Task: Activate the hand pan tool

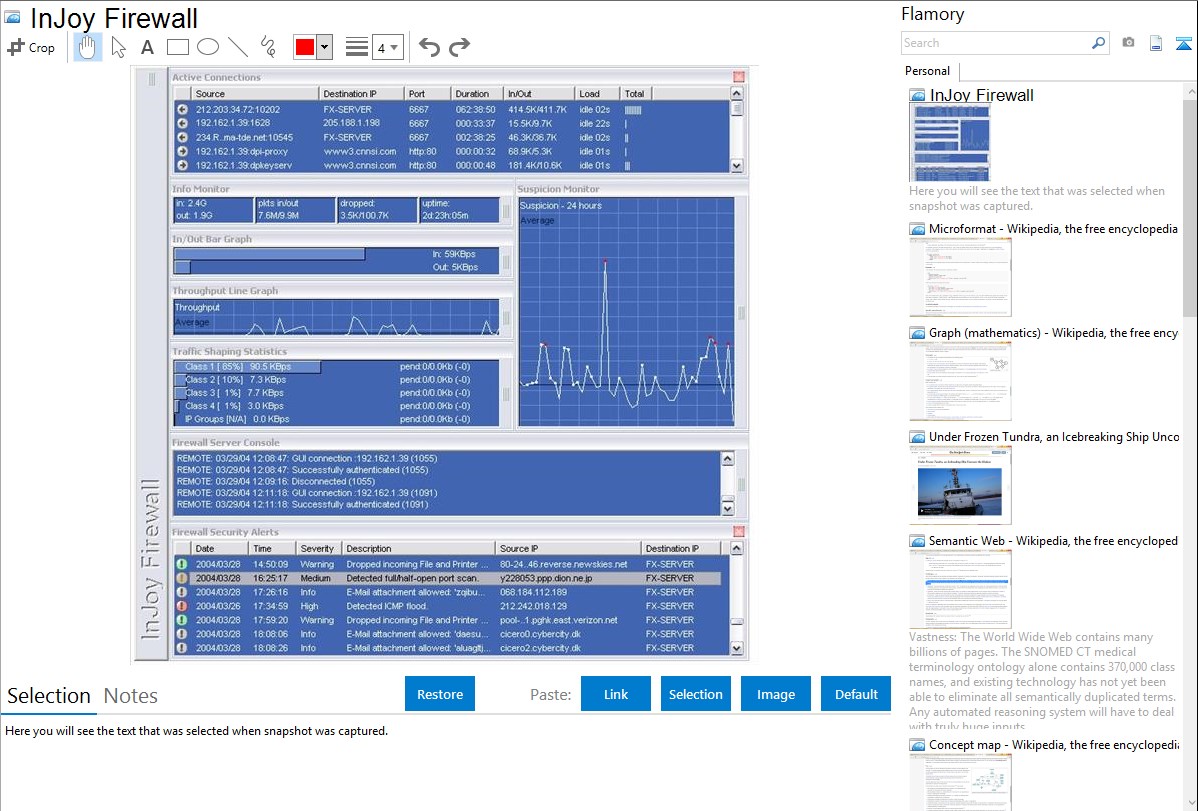Action: click(88, 47)
